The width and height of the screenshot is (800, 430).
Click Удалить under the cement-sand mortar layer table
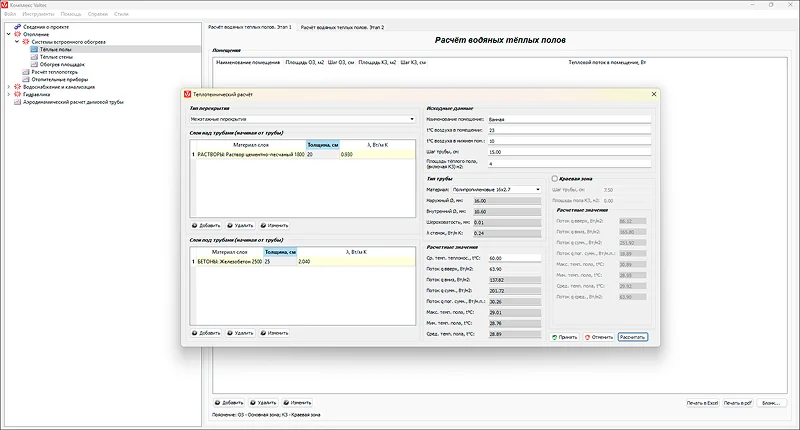[240, 225]
